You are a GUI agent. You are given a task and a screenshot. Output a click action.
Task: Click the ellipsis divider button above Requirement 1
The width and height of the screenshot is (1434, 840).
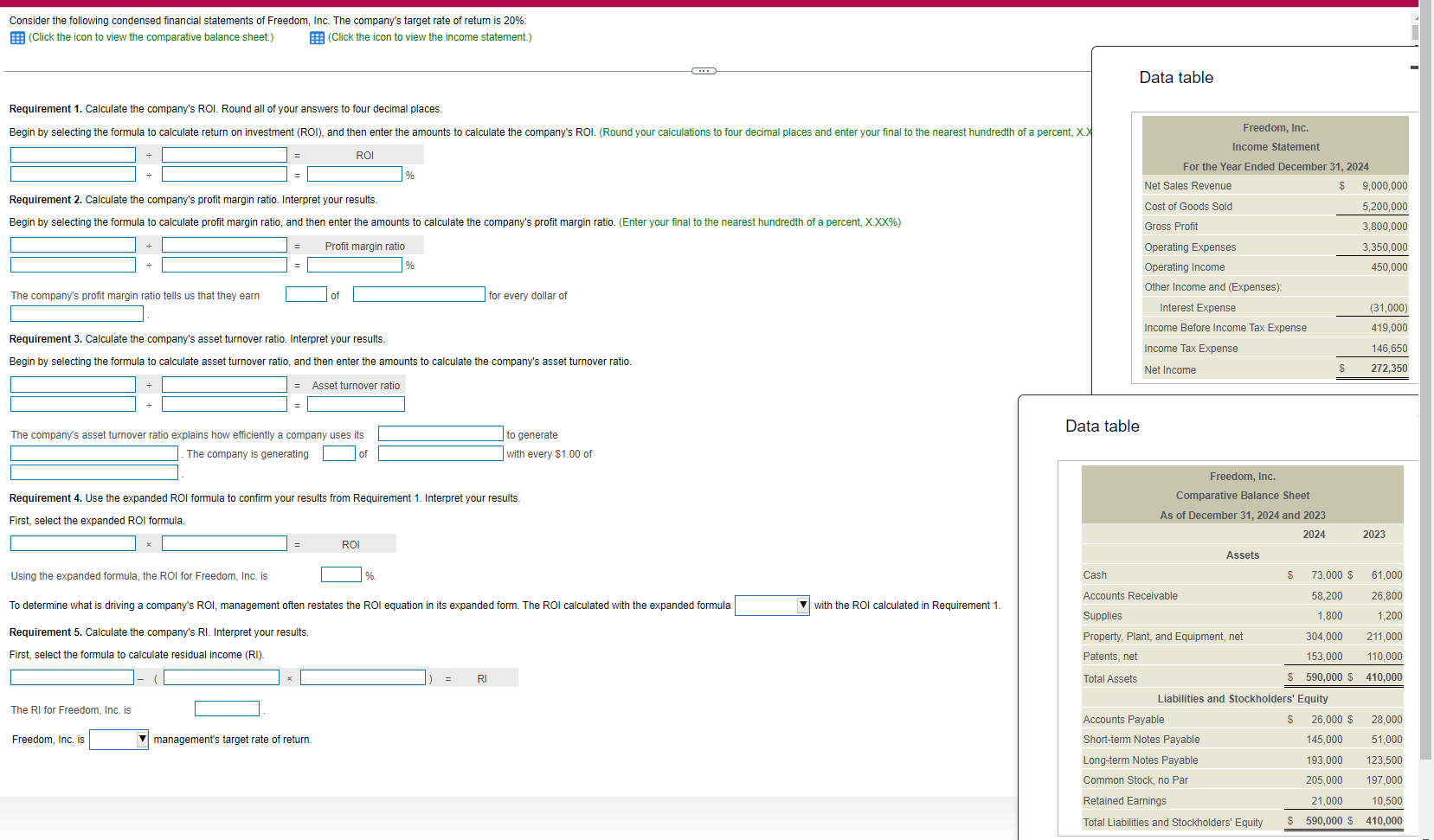[703, 70]
